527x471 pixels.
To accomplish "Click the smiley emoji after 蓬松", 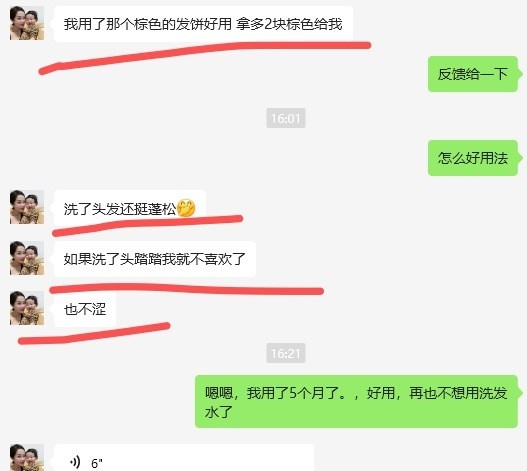I will pos(186,208).
